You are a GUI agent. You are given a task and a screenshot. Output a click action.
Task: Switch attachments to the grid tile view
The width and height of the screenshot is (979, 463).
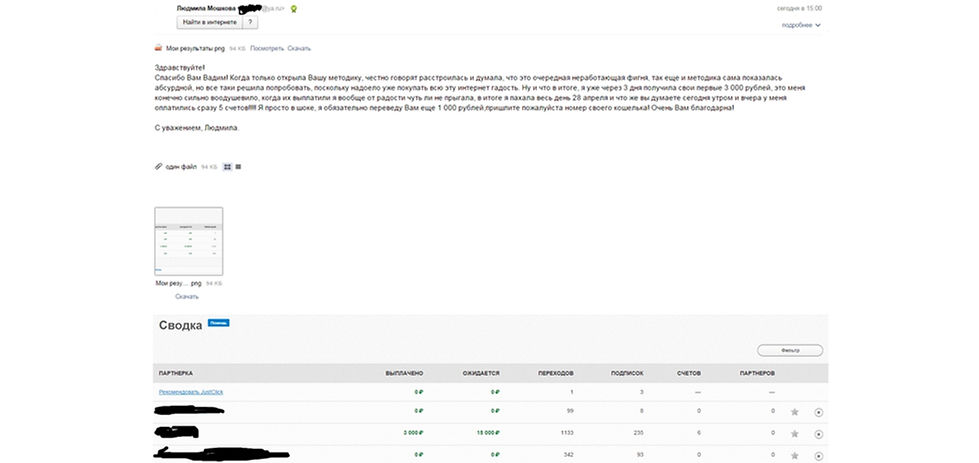(227, 167)
